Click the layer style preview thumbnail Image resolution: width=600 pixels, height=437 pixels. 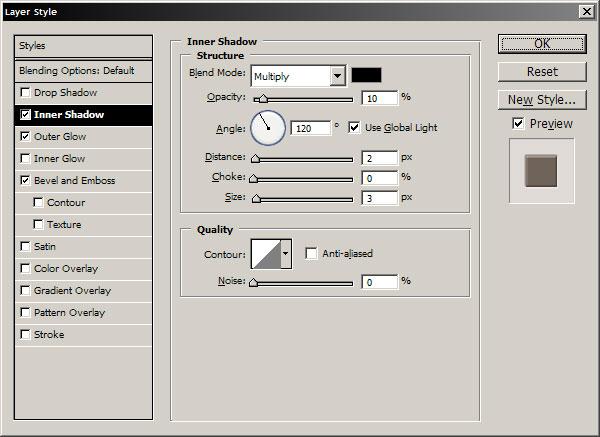(x=541, y=170)
